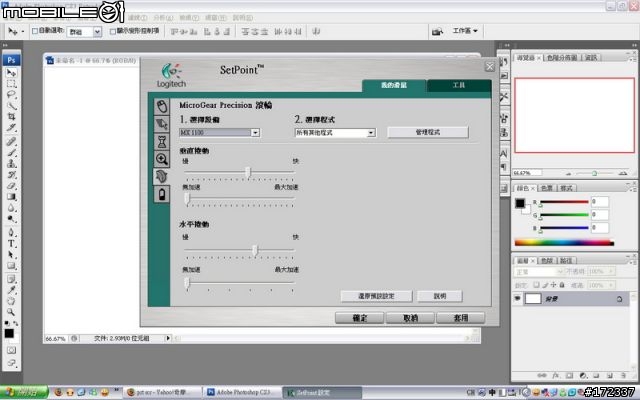Switch to the Info panel tab
This screenshot has width=640, height=400.
591,58
